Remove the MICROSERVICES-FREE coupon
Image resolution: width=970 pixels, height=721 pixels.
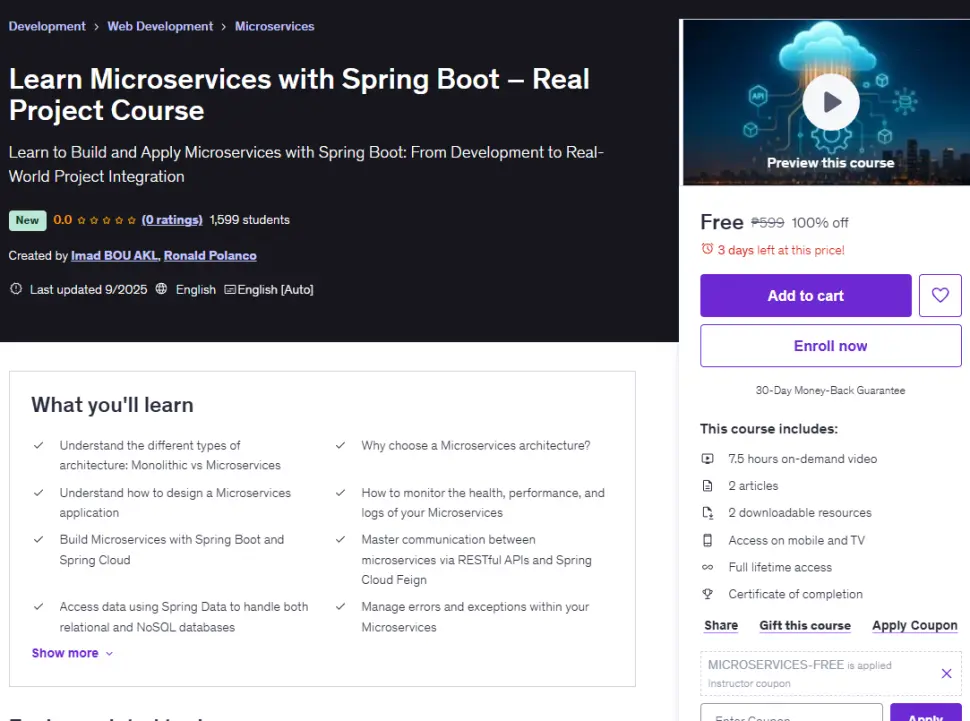pyautogui.click(x=946, y=673)
